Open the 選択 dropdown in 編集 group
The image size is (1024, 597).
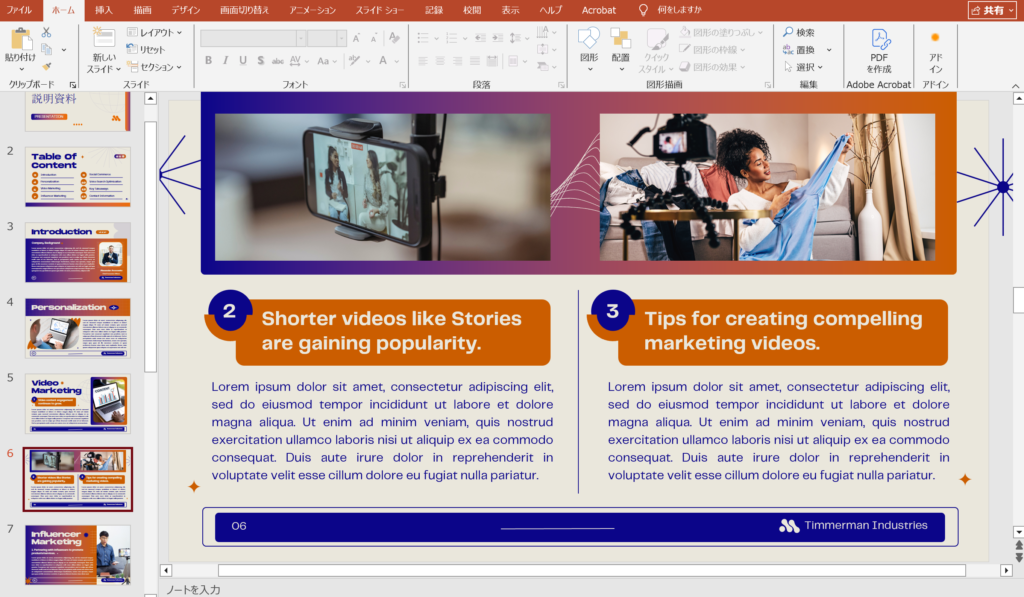(x=803, y=67)
